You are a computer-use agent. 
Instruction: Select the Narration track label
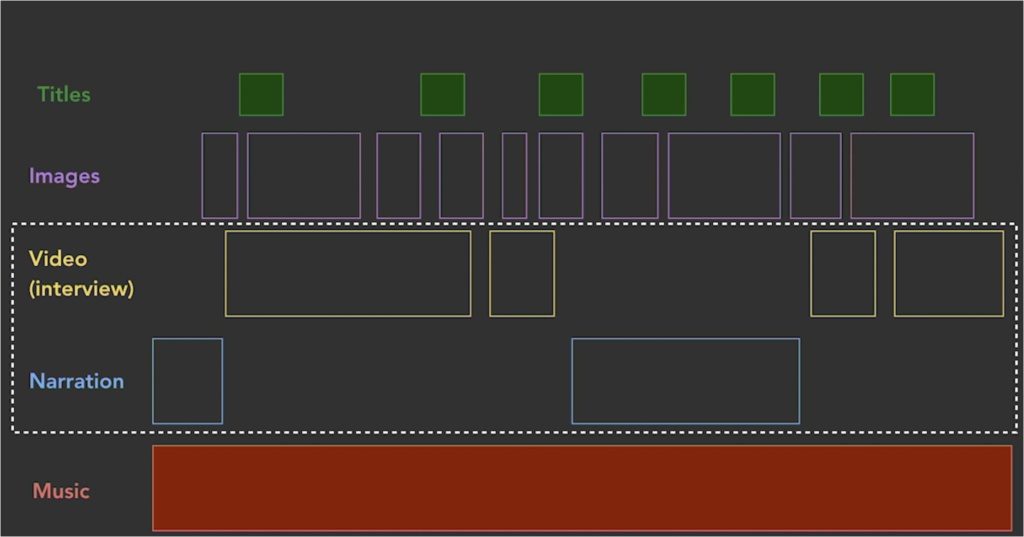77,381
